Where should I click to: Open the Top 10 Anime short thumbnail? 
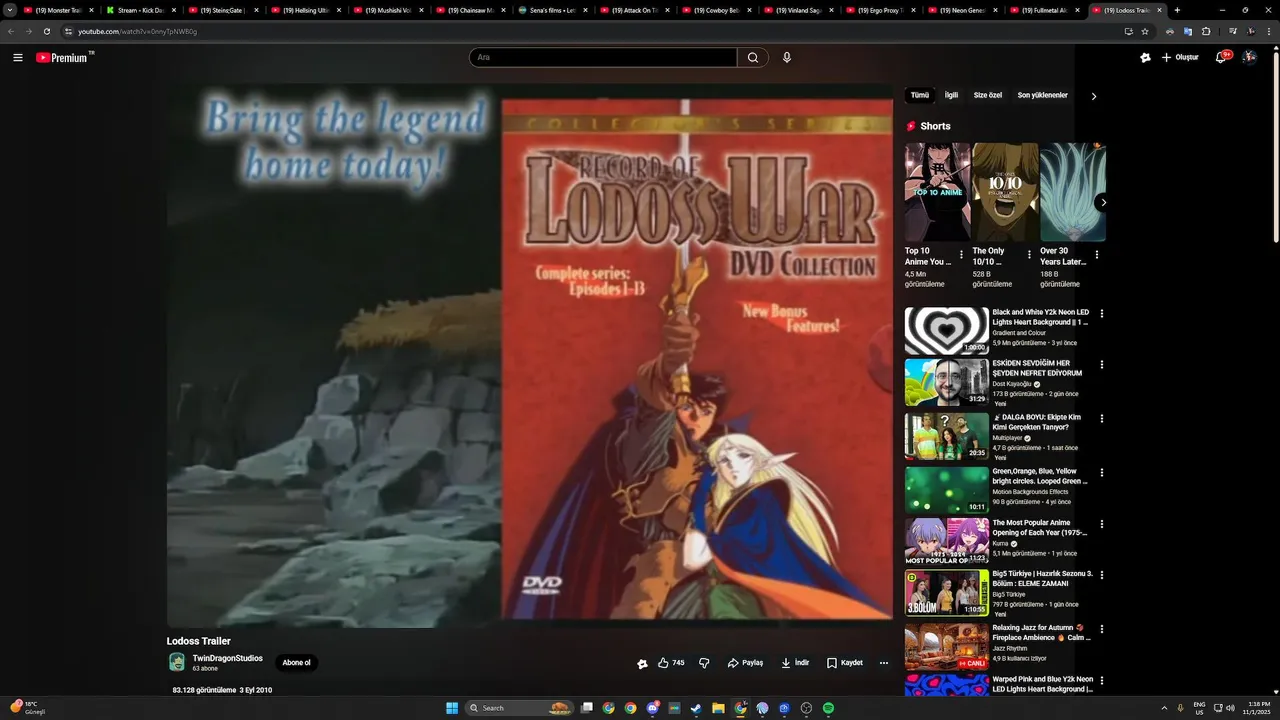[x=938, y=192]
